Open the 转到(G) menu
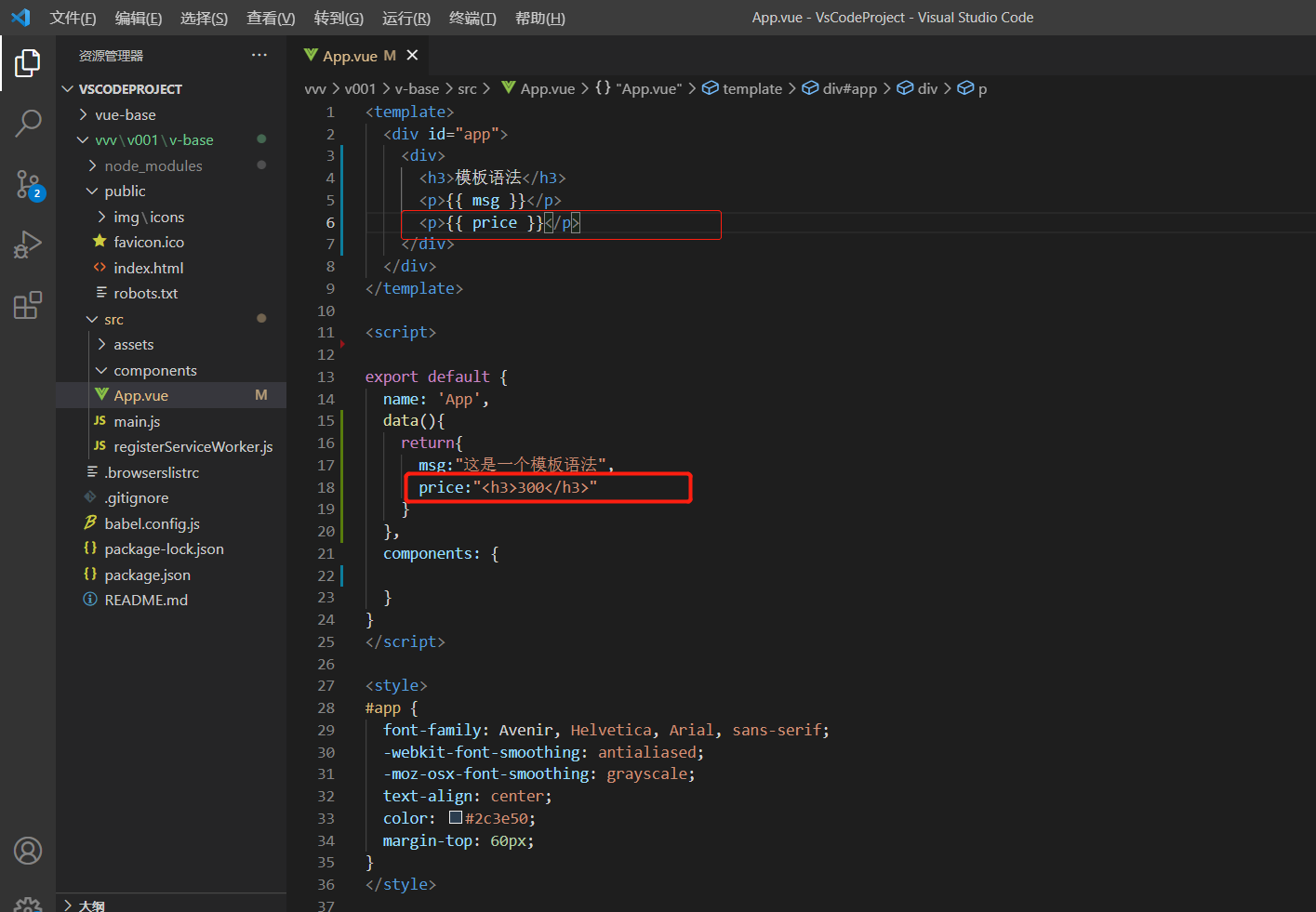 (339, 18)
